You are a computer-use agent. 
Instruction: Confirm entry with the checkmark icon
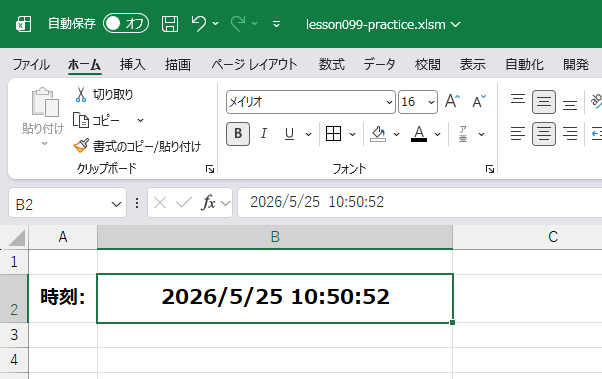pos(184,202)
